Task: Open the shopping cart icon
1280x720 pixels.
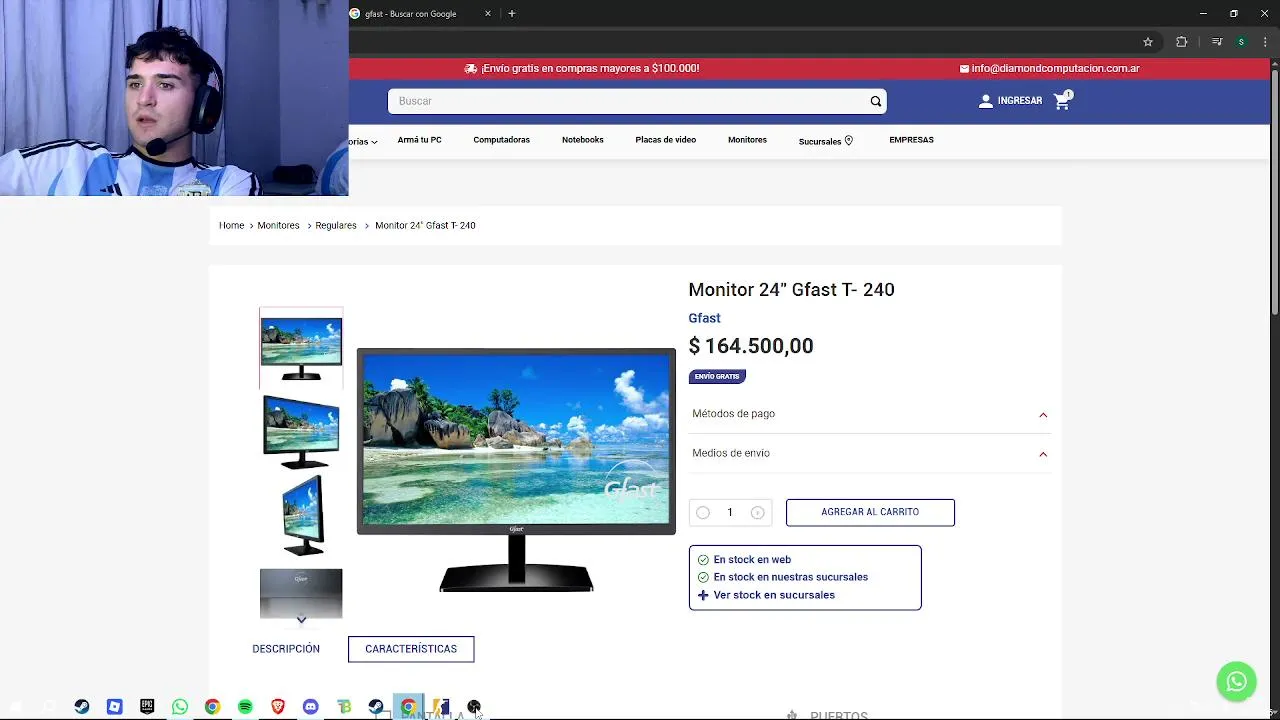Action: pos(1062,101)
